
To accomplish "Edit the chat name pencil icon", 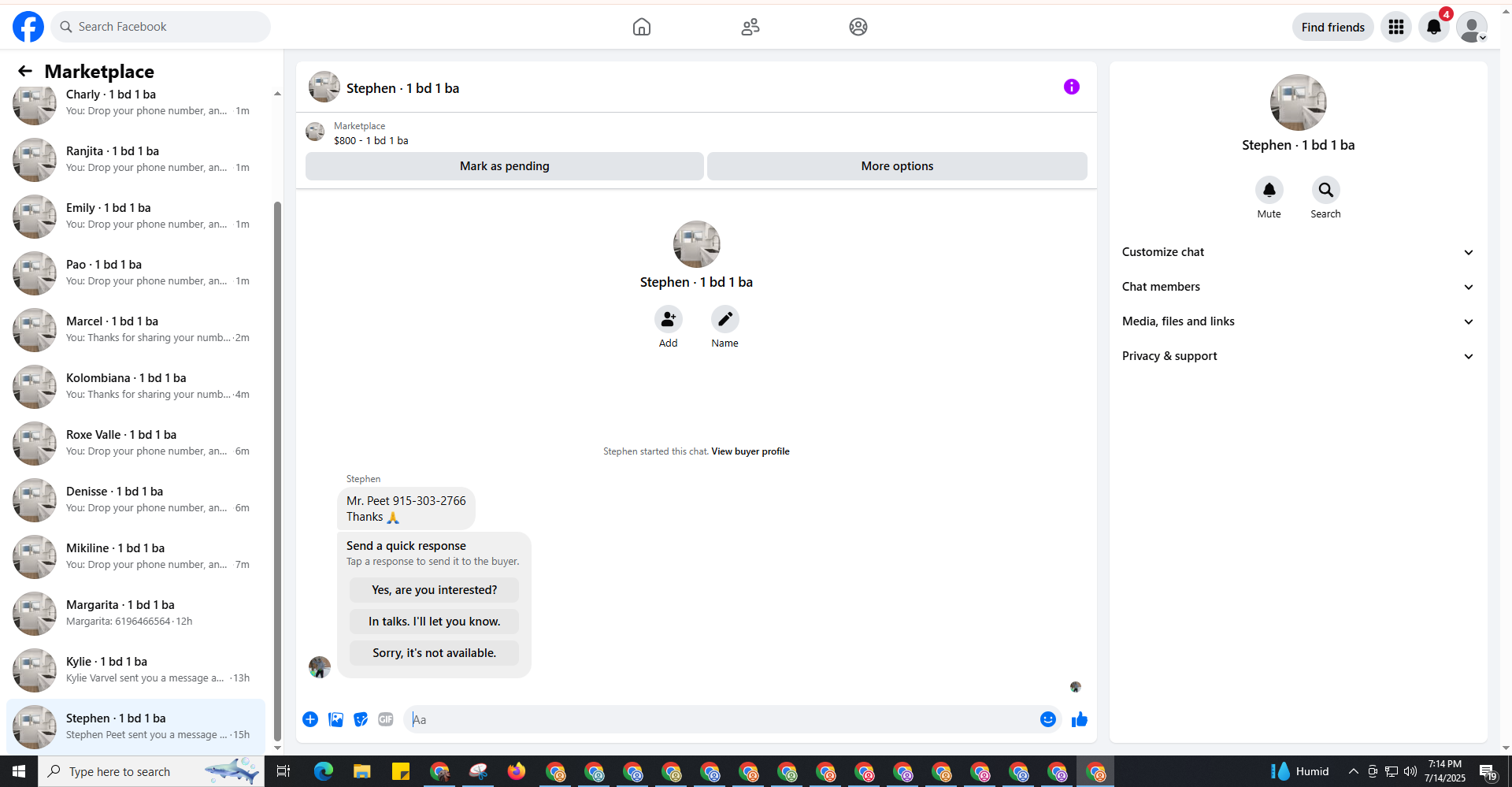I will pyautogui.click(x=725, y=319).
